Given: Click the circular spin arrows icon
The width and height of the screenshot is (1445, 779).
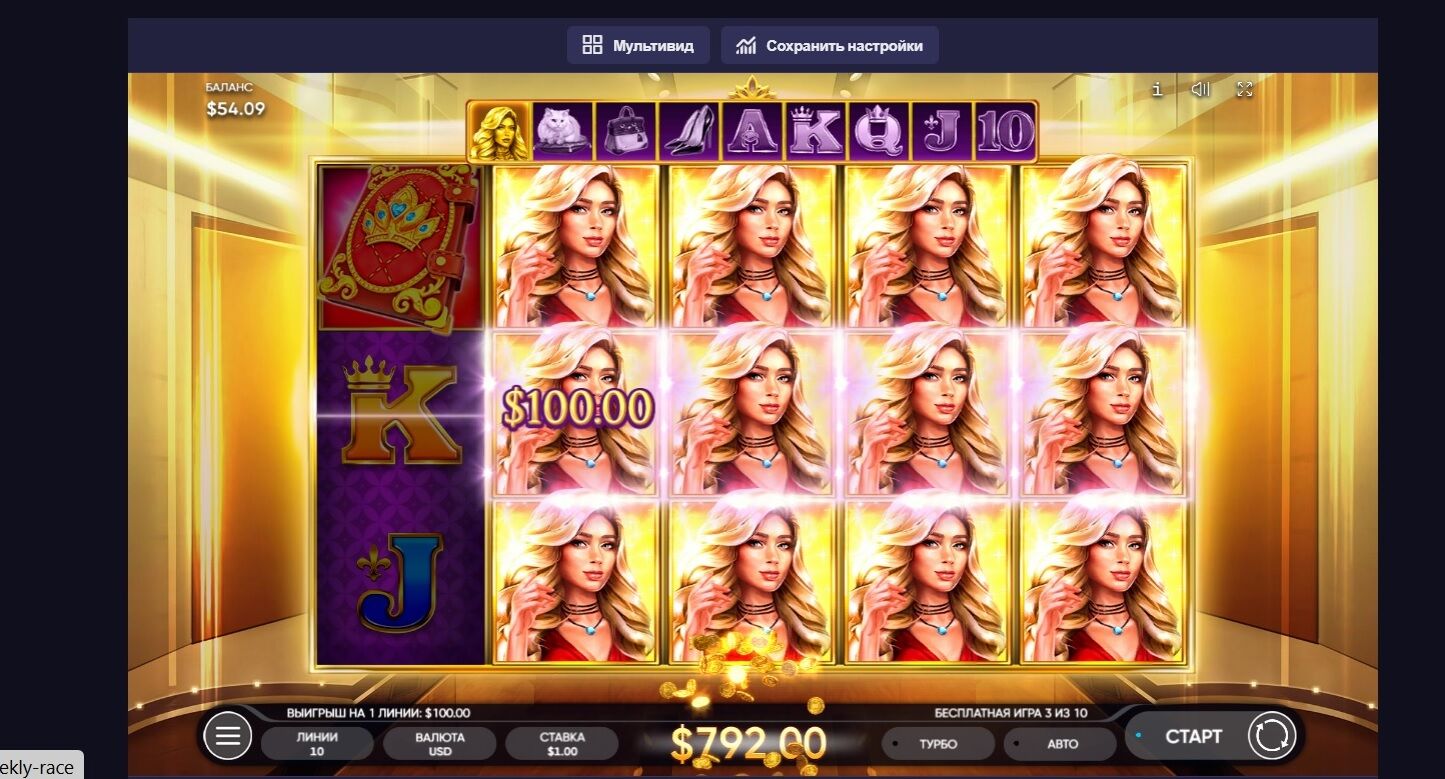Looking at the screenshot, I should 1272,736.
